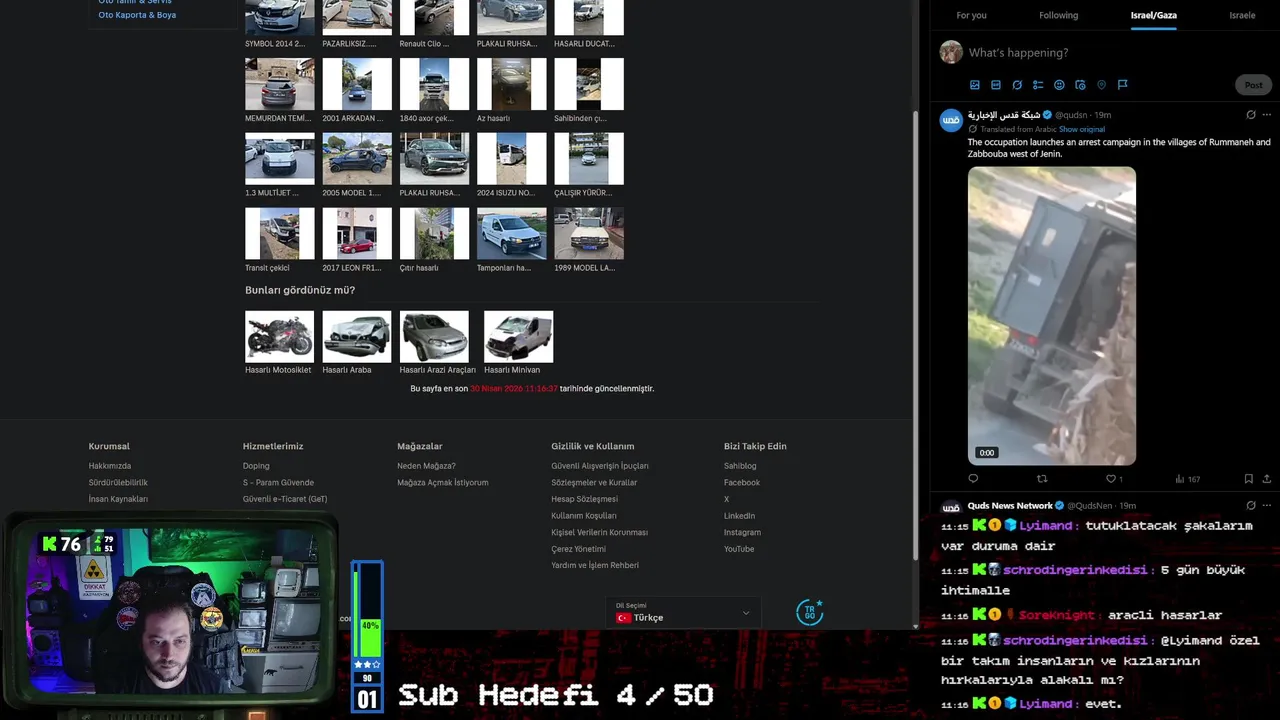Open the Çerez Yönetimi link
The height and width of the screenshot is (720, 1280).
pos(578,549)
